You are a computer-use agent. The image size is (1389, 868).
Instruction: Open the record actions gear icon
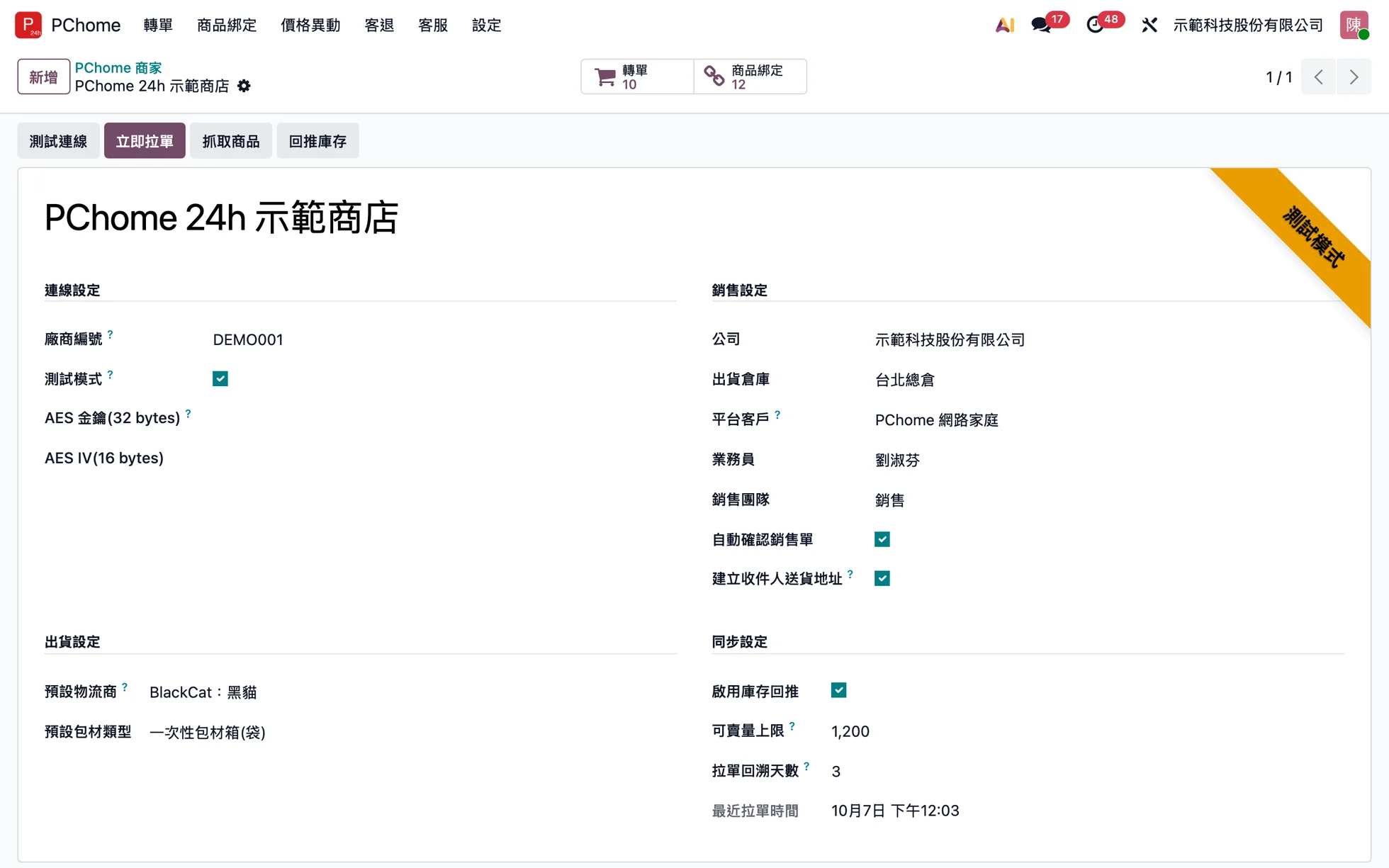tap(244, 86)
